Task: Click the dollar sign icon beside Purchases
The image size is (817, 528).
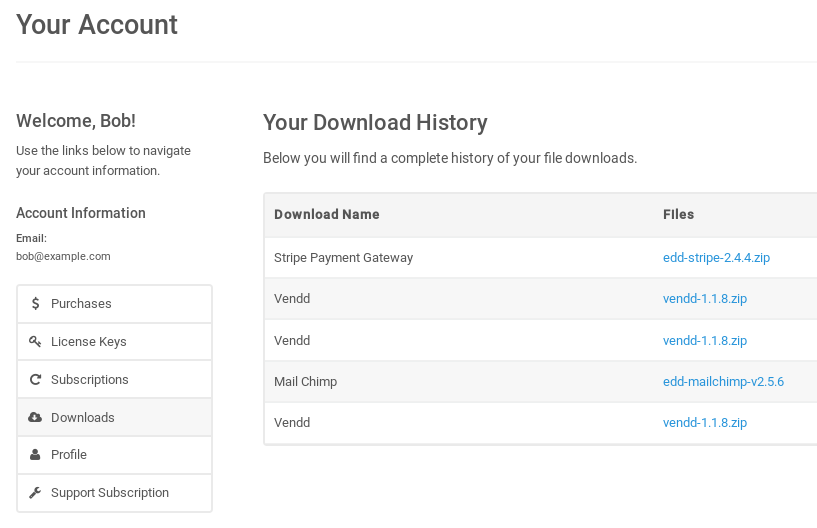Action: 36,304
